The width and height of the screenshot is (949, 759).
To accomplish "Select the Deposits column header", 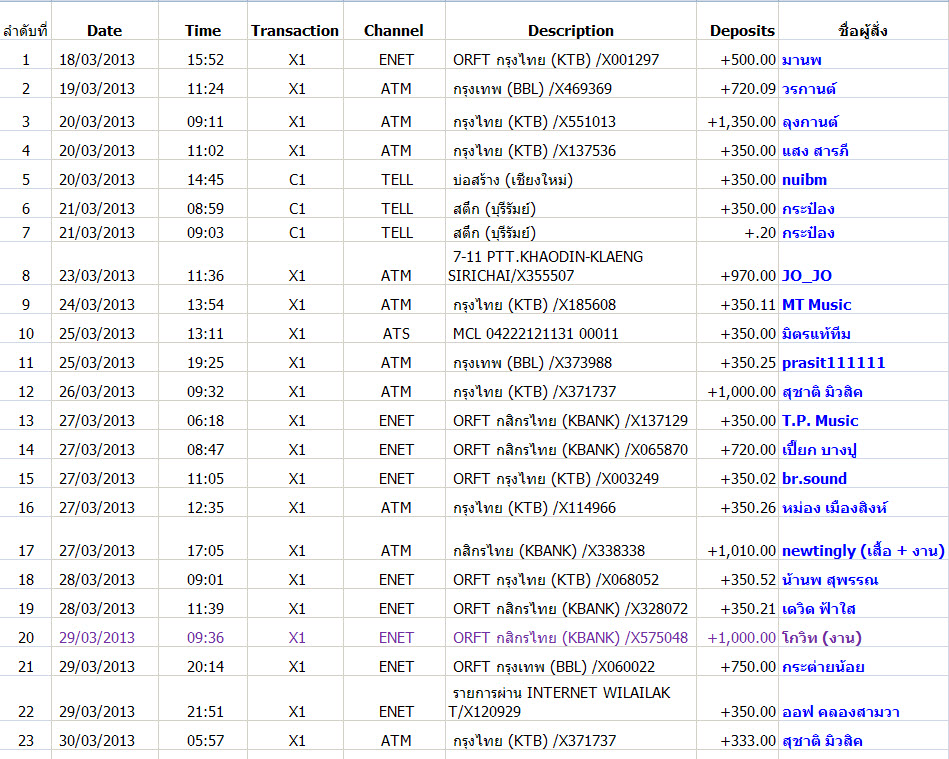I will coord(742,31).
